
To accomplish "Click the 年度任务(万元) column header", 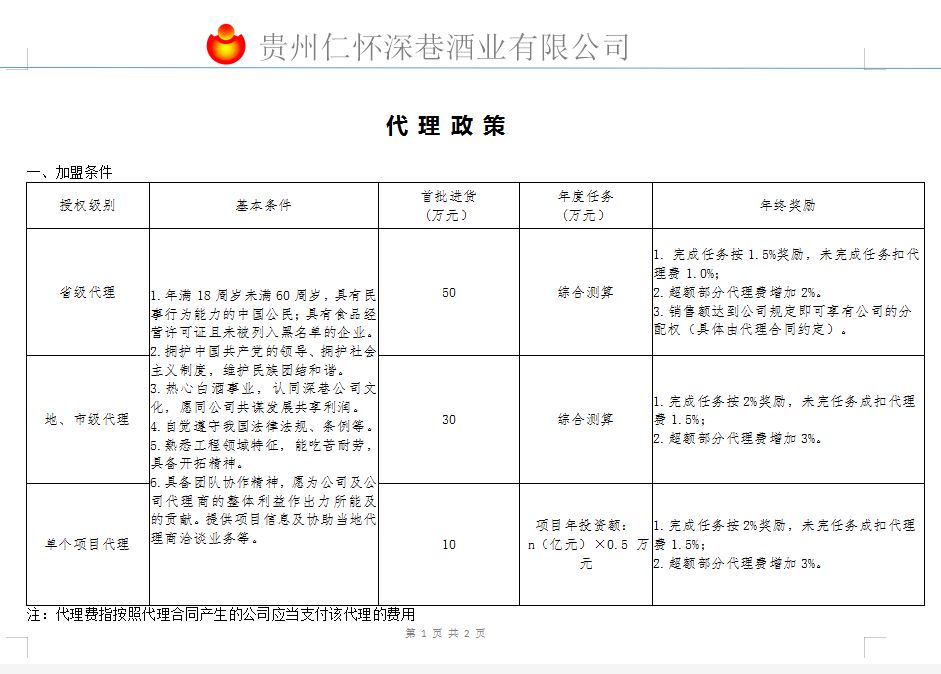I will [585, 206].
